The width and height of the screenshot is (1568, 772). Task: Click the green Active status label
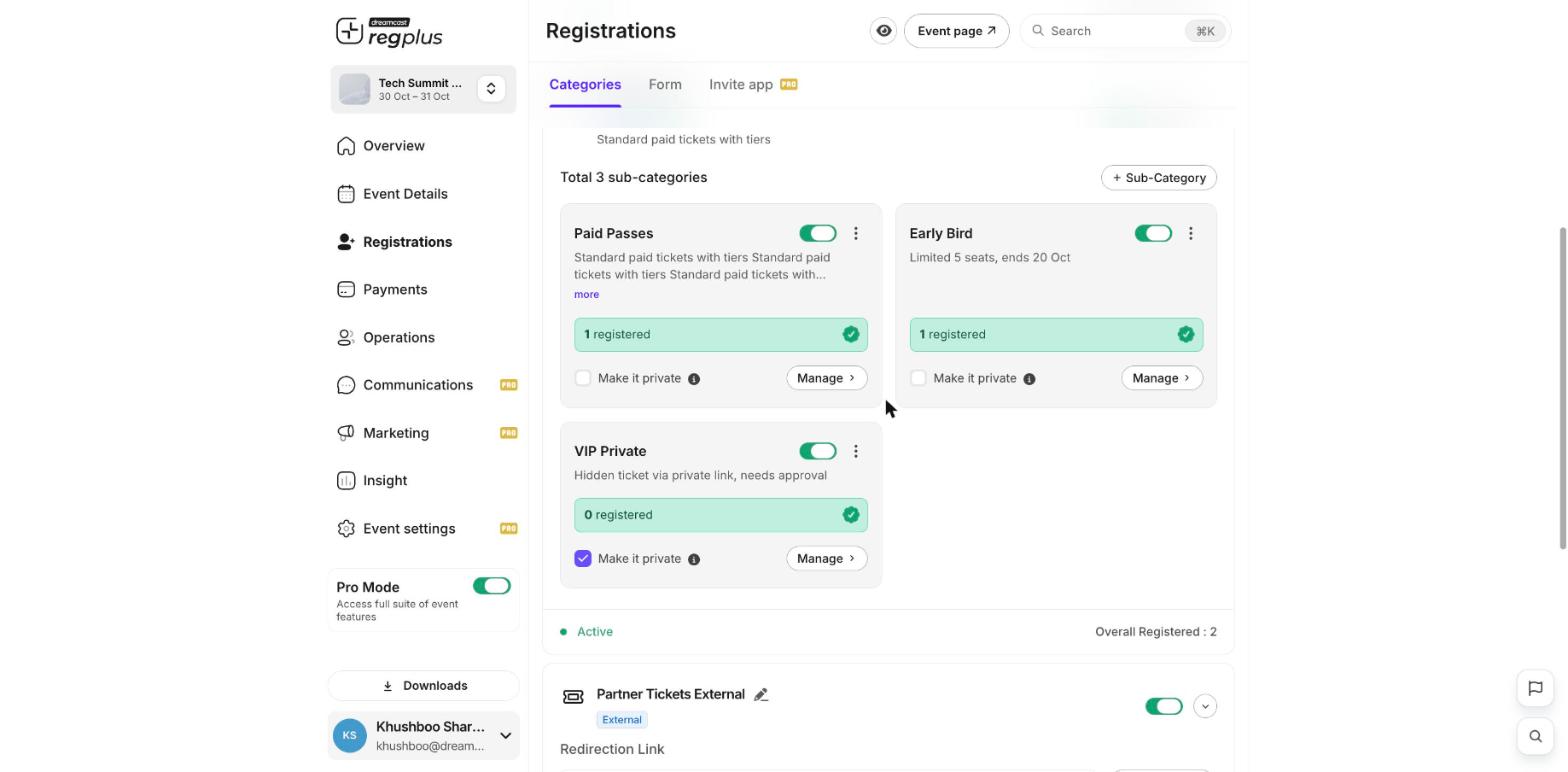595,632
